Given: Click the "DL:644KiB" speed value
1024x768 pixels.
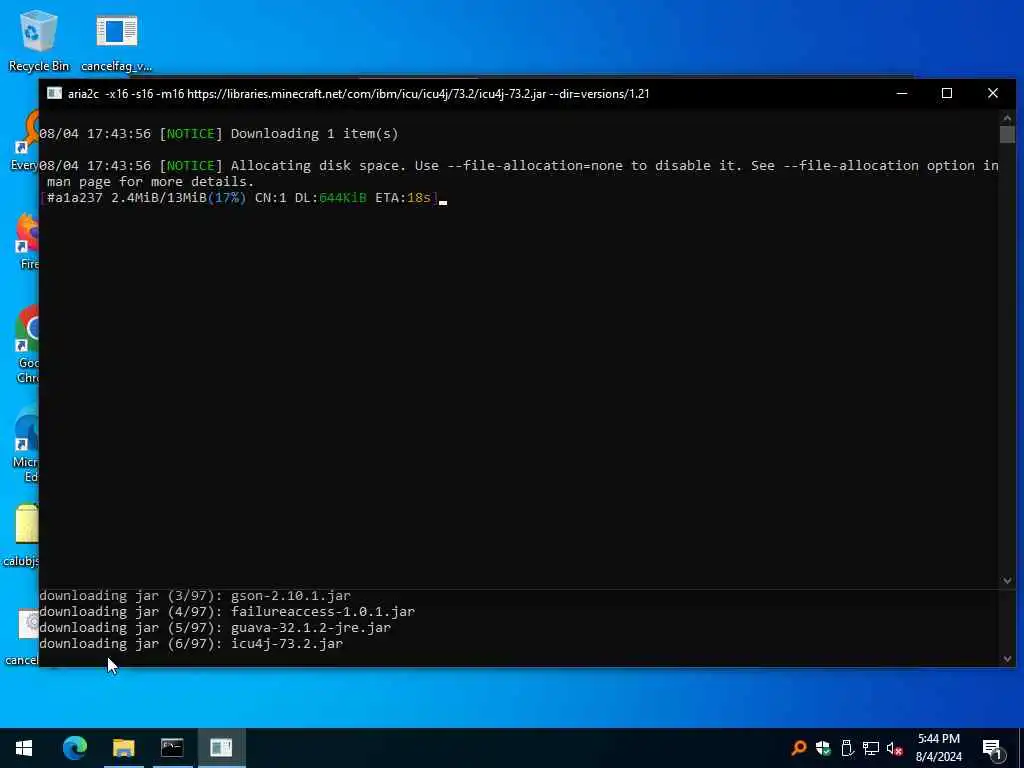Looking at the screenshot, I should (x=330, y=197).
